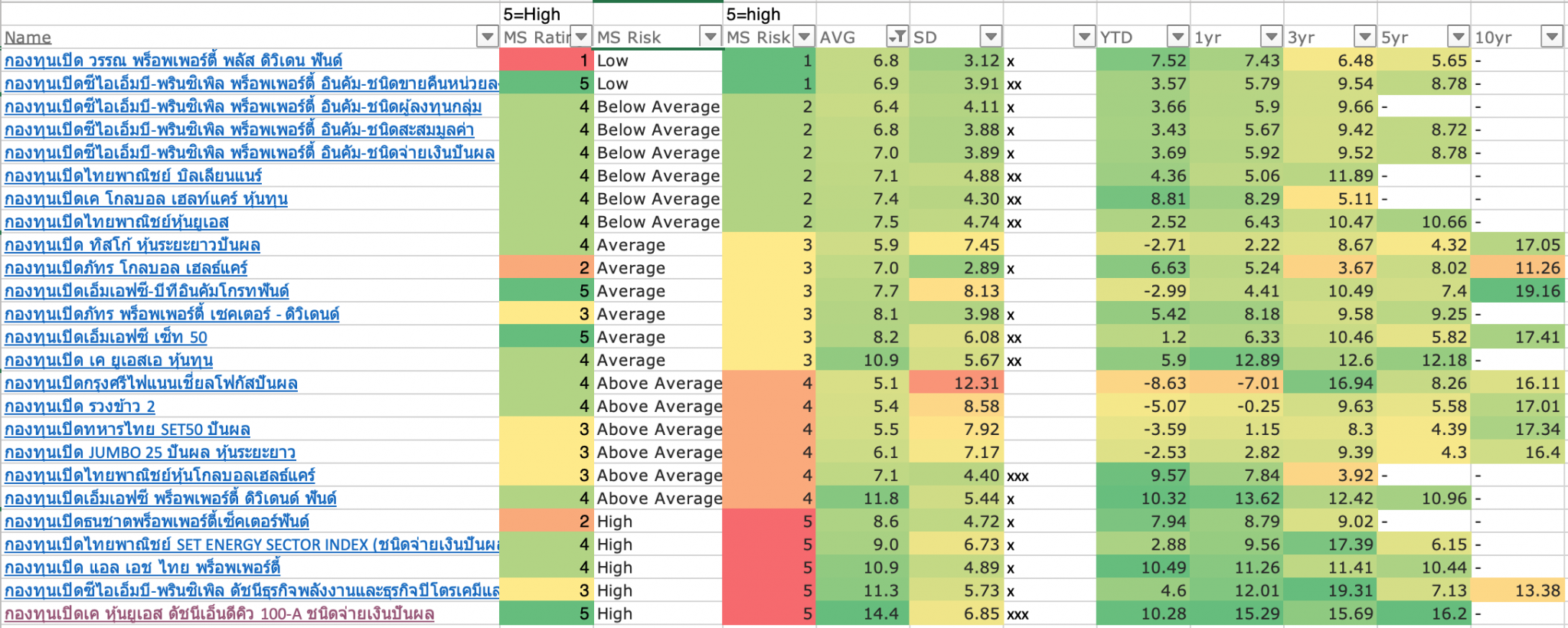Select the 10yr cell "19.16"
1568x628 pixels.
(1517, 290)
